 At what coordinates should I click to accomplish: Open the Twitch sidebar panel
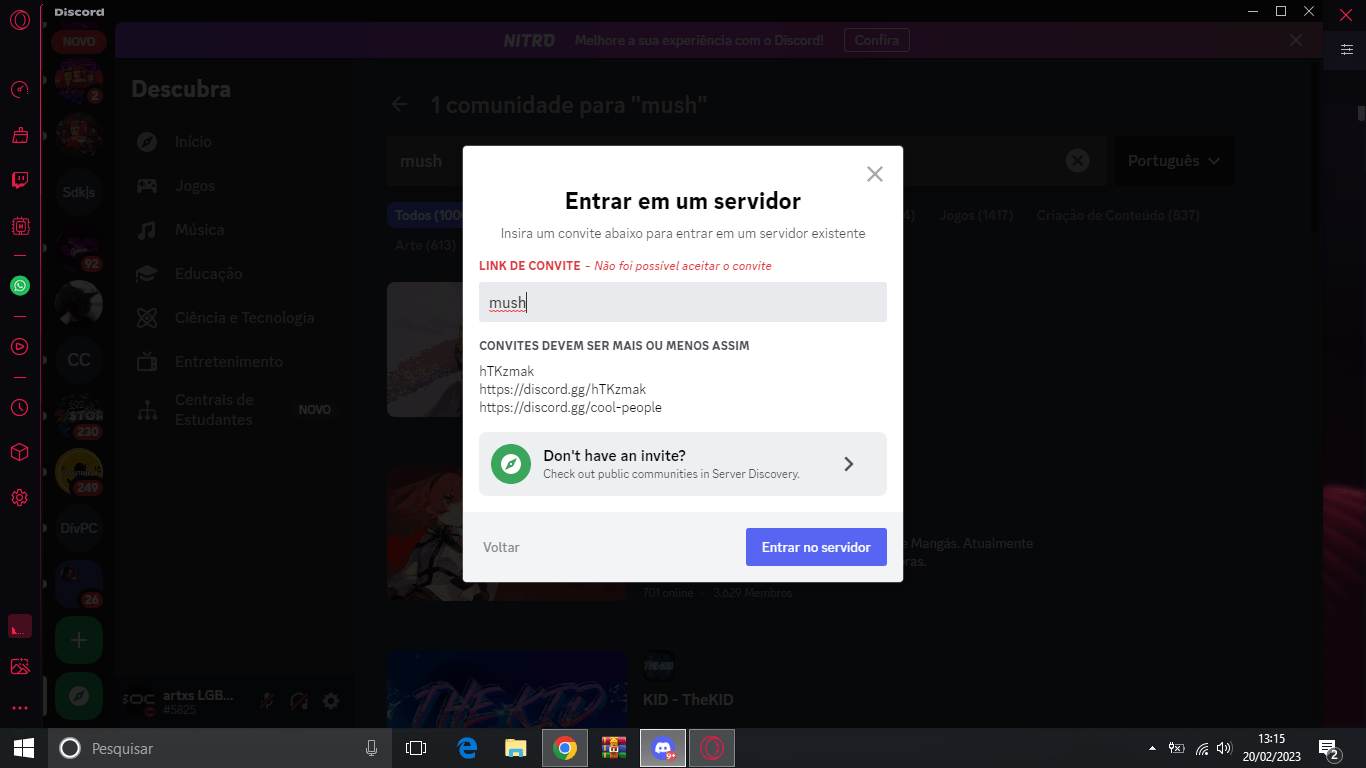pos(19,180)
